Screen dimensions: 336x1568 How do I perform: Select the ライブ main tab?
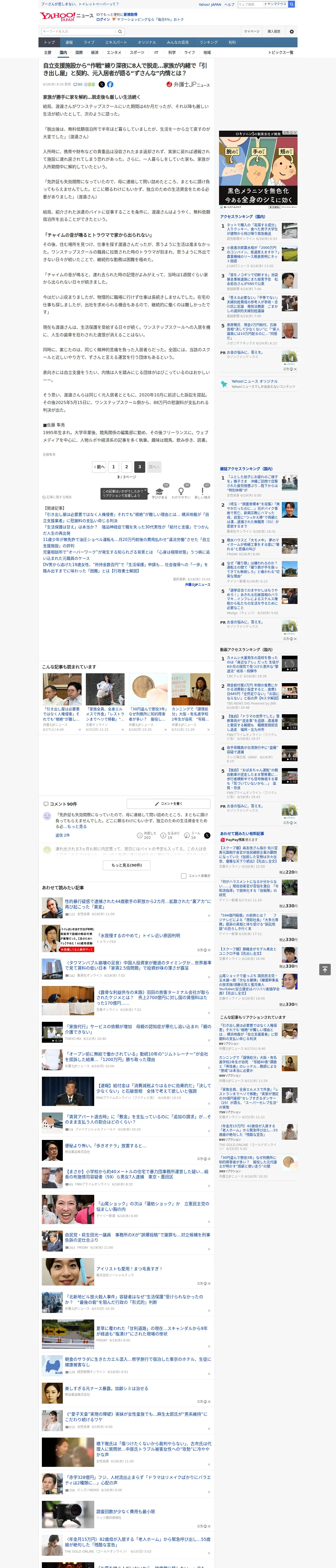[89, 43]
